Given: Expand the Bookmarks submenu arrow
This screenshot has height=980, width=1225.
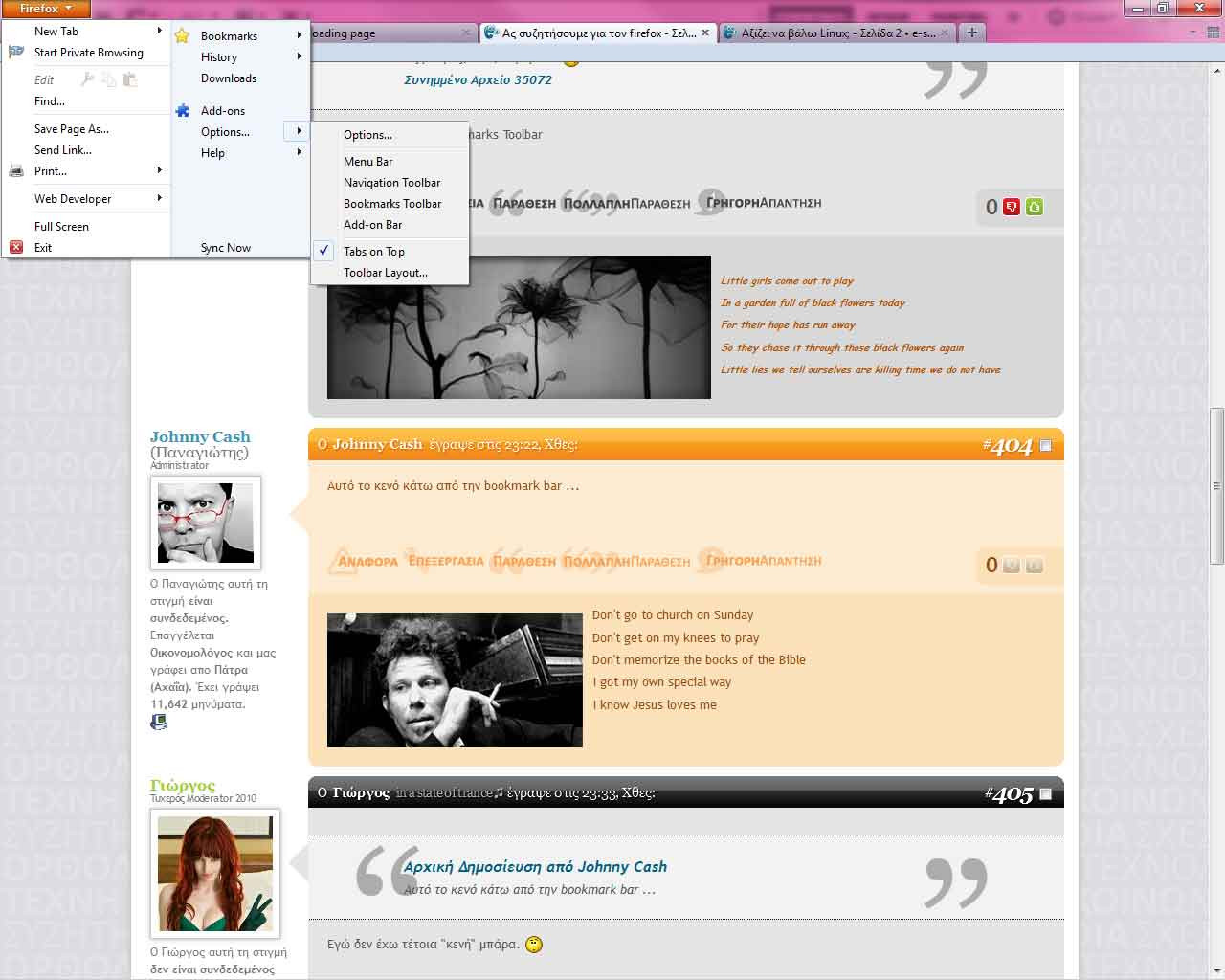Looking at the screenshot, I should (300, 35).
